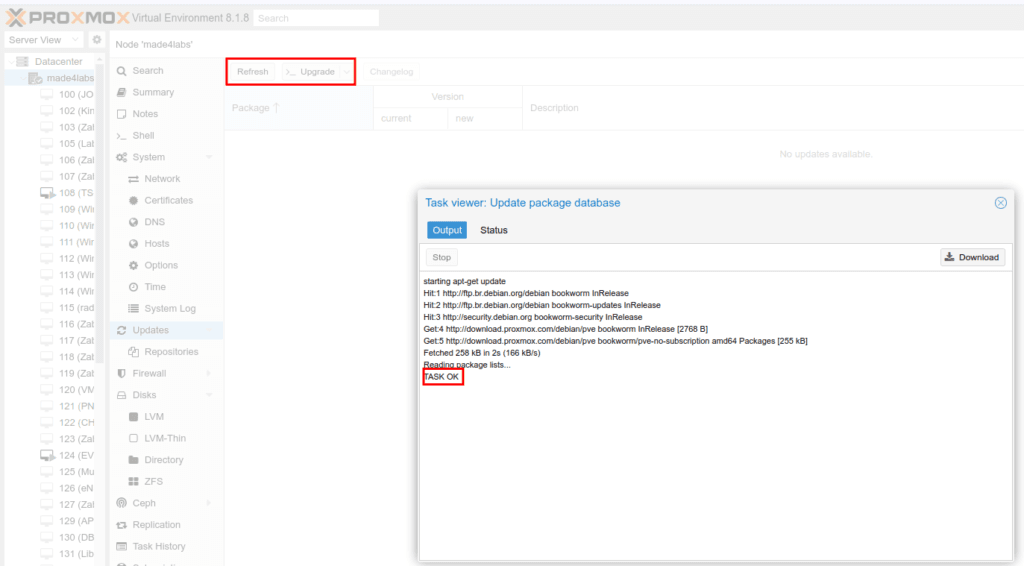
Task: Select the Certificates icon in sidebar
Action: (133, 200)
